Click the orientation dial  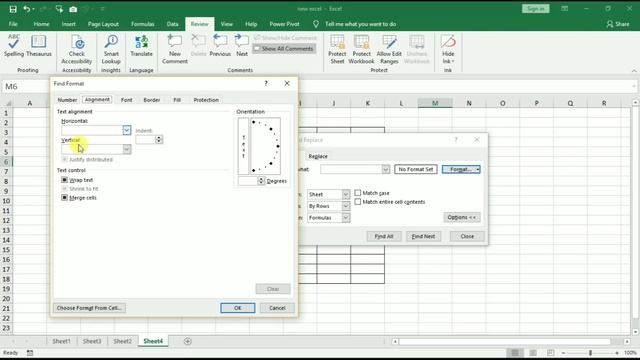(266, 146)
